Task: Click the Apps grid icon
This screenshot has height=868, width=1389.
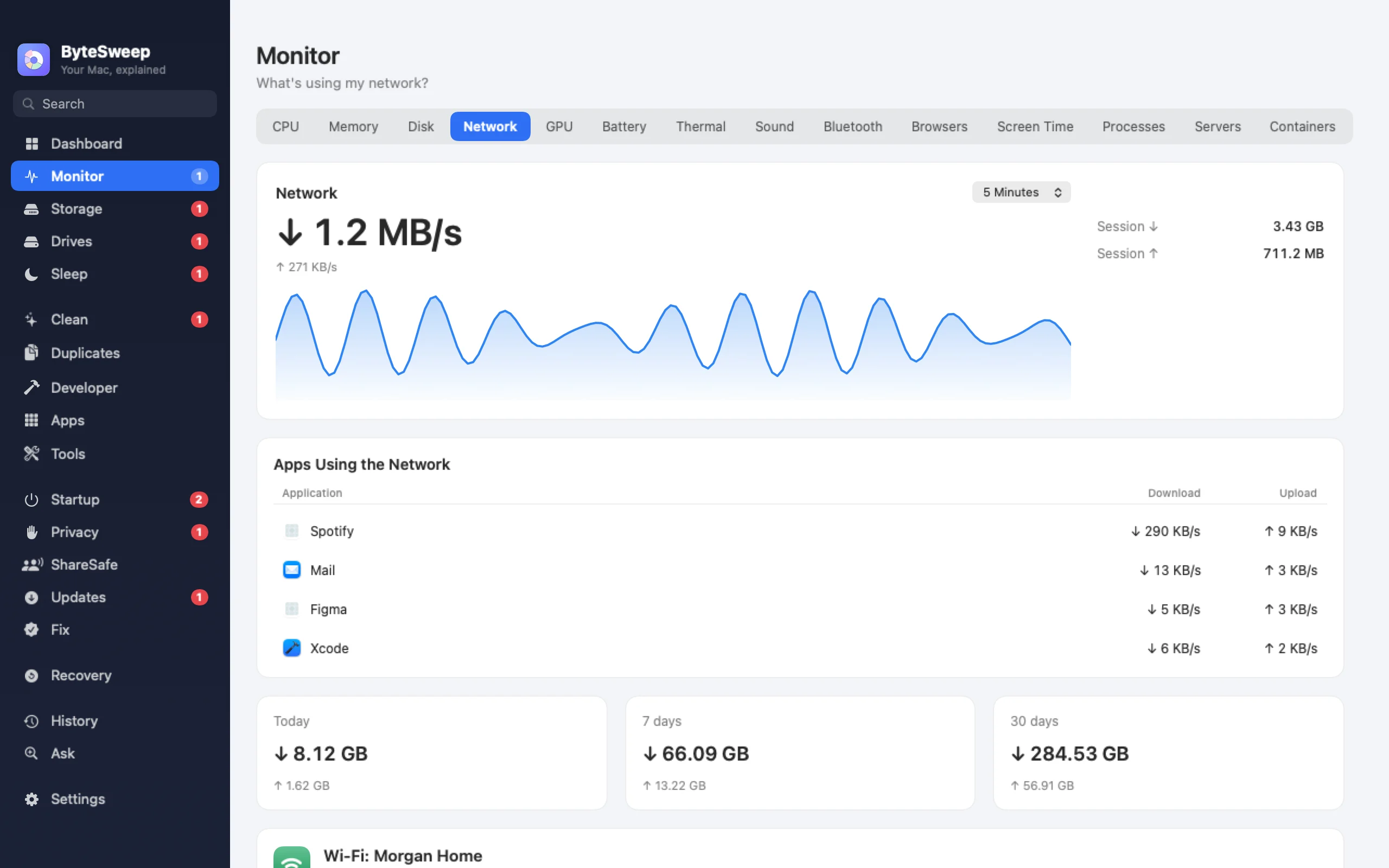Action: [x=31, y=420]
